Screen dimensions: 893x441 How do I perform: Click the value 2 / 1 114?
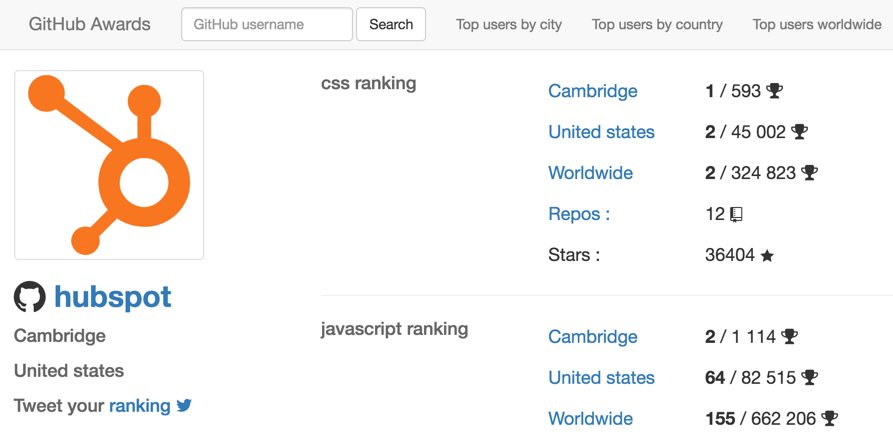(740, 337)
